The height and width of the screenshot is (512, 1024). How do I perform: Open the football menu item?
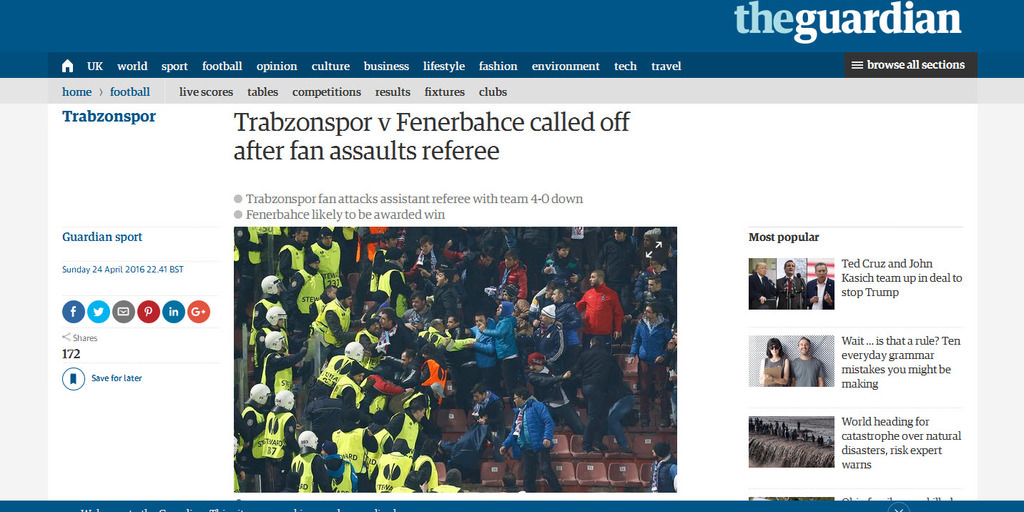[x=222, y=66]
